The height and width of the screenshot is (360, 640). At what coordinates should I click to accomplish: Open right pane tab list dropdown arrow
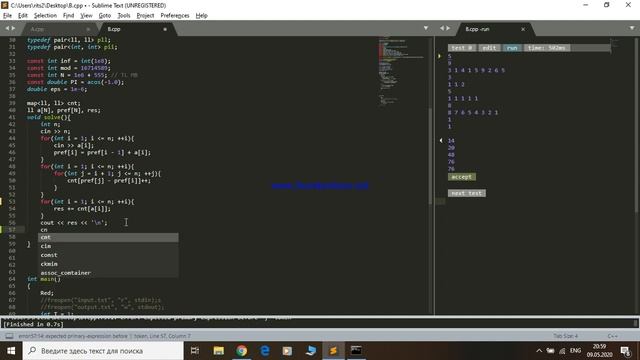[632, 28]
